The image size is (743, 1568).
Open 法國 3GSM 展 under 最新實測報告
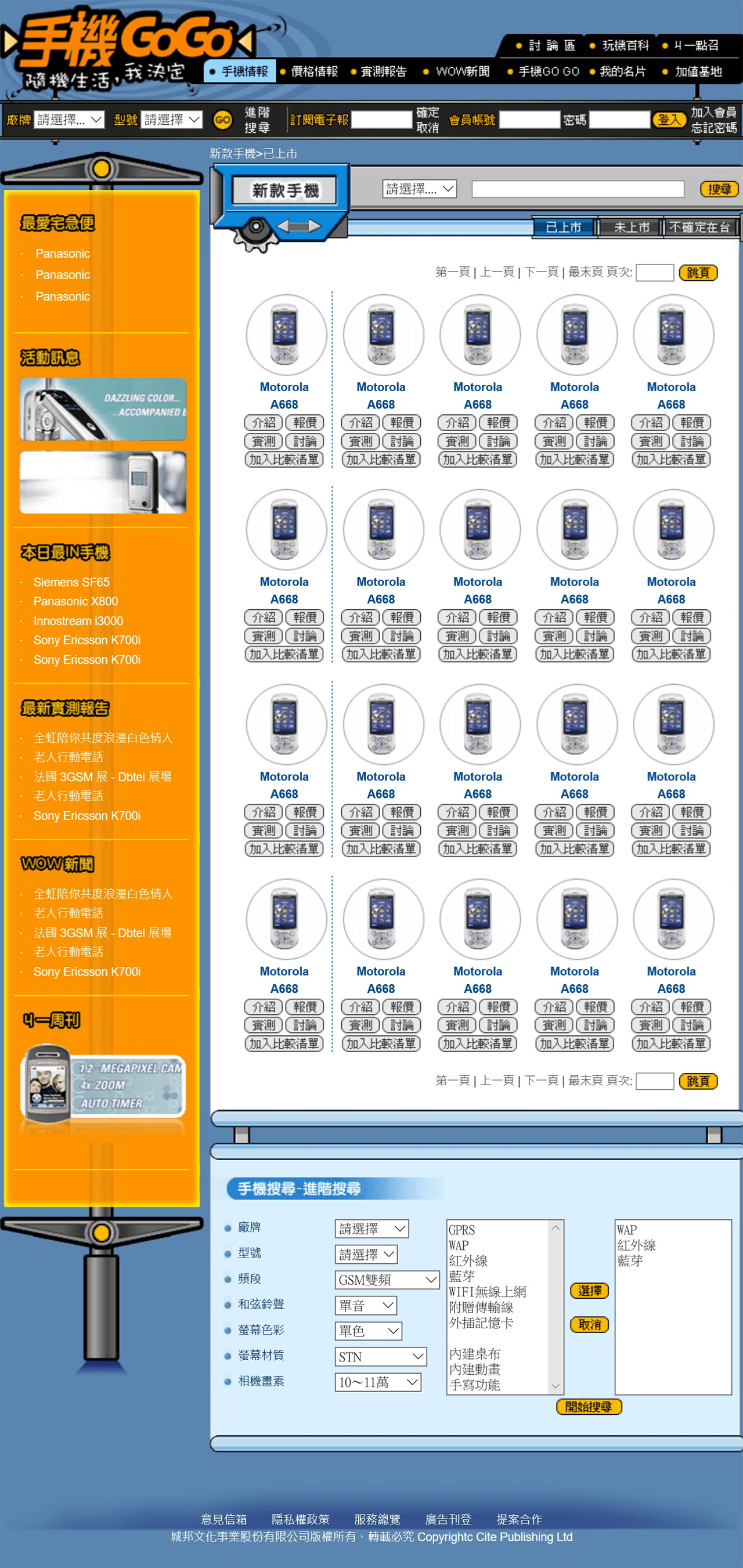(102, 776)
